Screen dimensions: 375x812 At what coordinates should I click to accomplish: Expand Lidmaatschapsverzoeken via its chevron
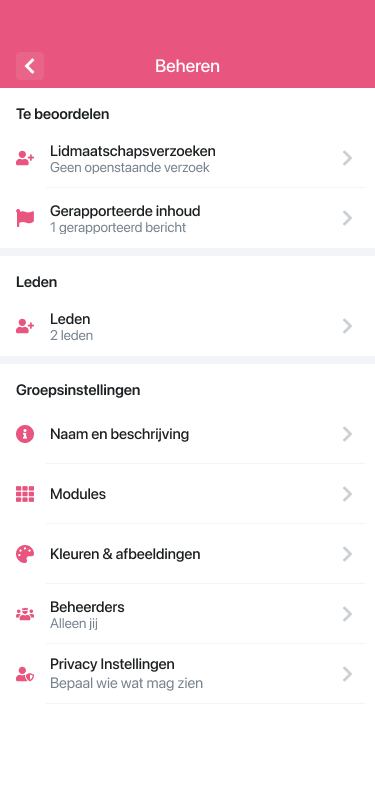[x=348, y=158]
